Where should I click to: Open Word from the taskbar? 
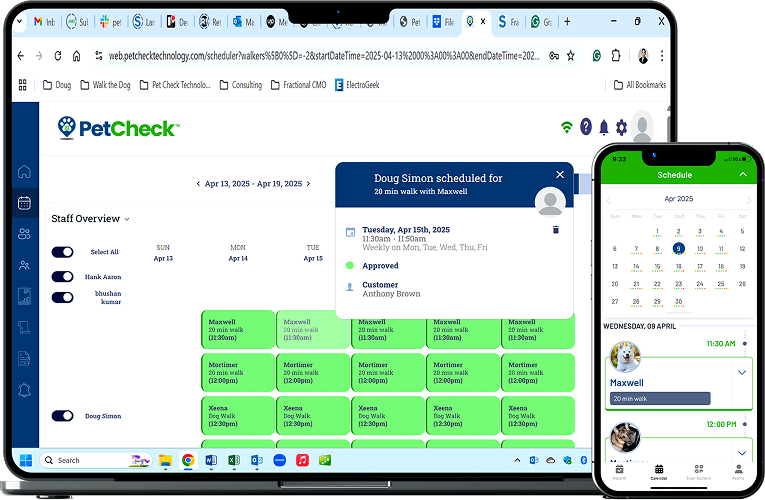(211, 460)
